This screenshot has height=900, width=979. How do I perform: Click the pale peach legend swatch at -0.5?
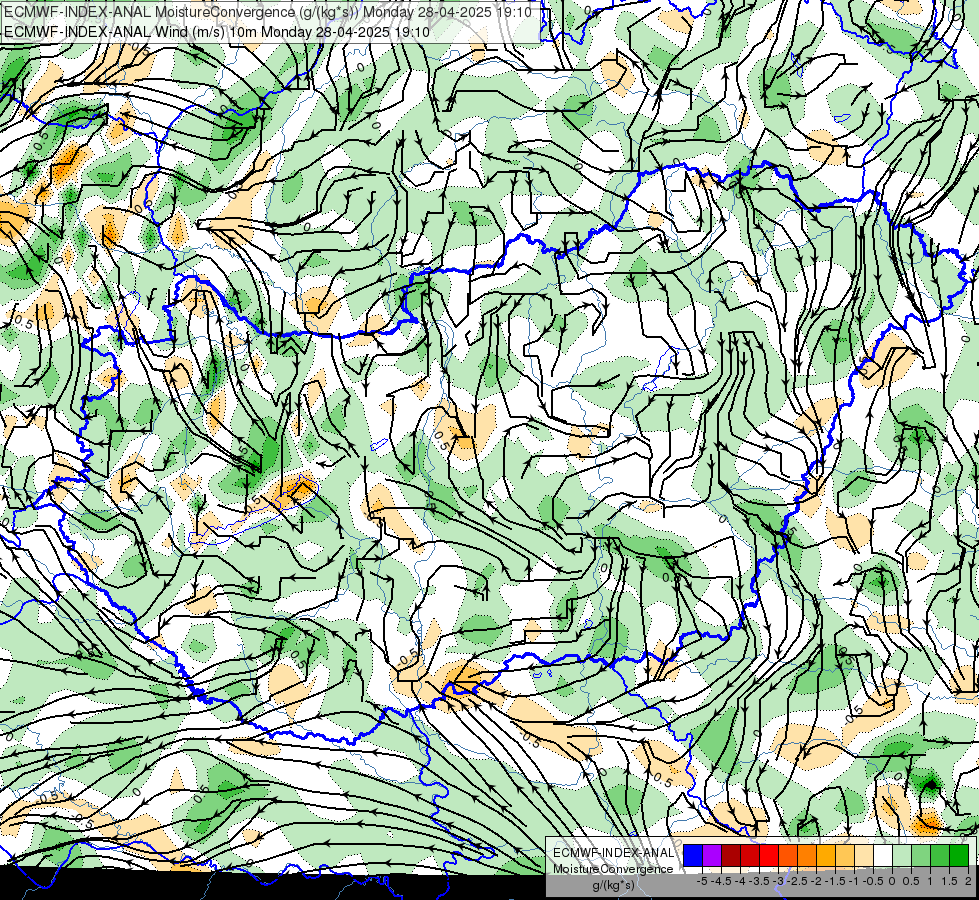[x=865, y=856]
